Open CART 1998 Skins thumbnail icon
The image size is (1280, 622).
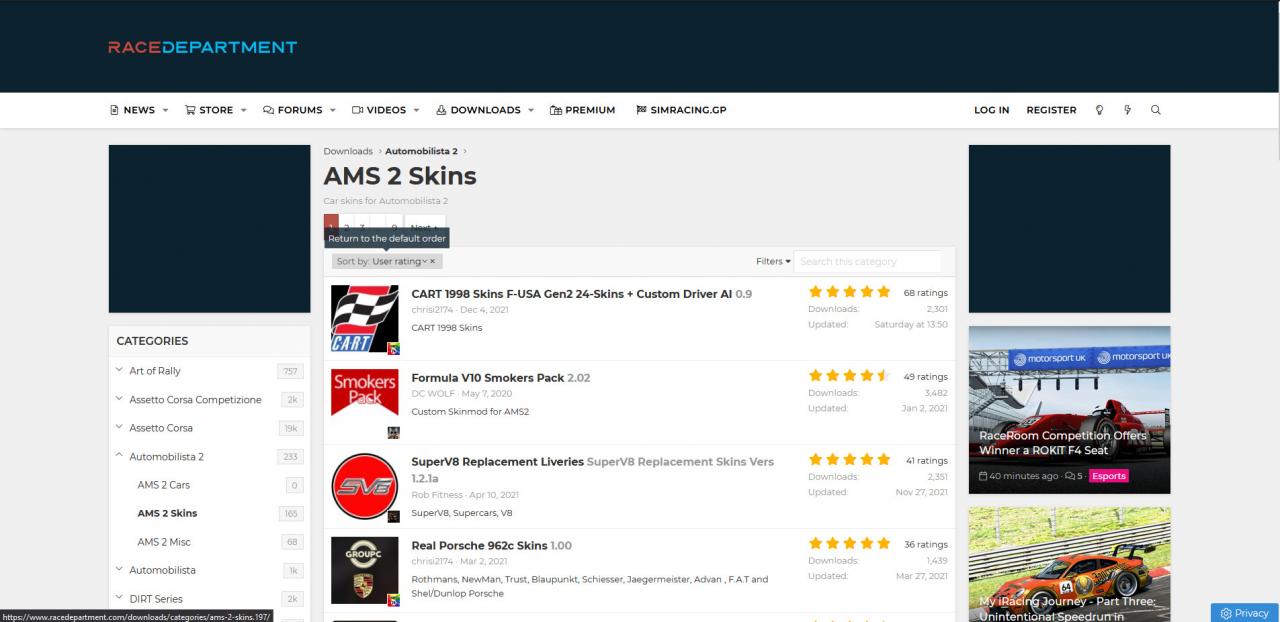coord(365,319)
